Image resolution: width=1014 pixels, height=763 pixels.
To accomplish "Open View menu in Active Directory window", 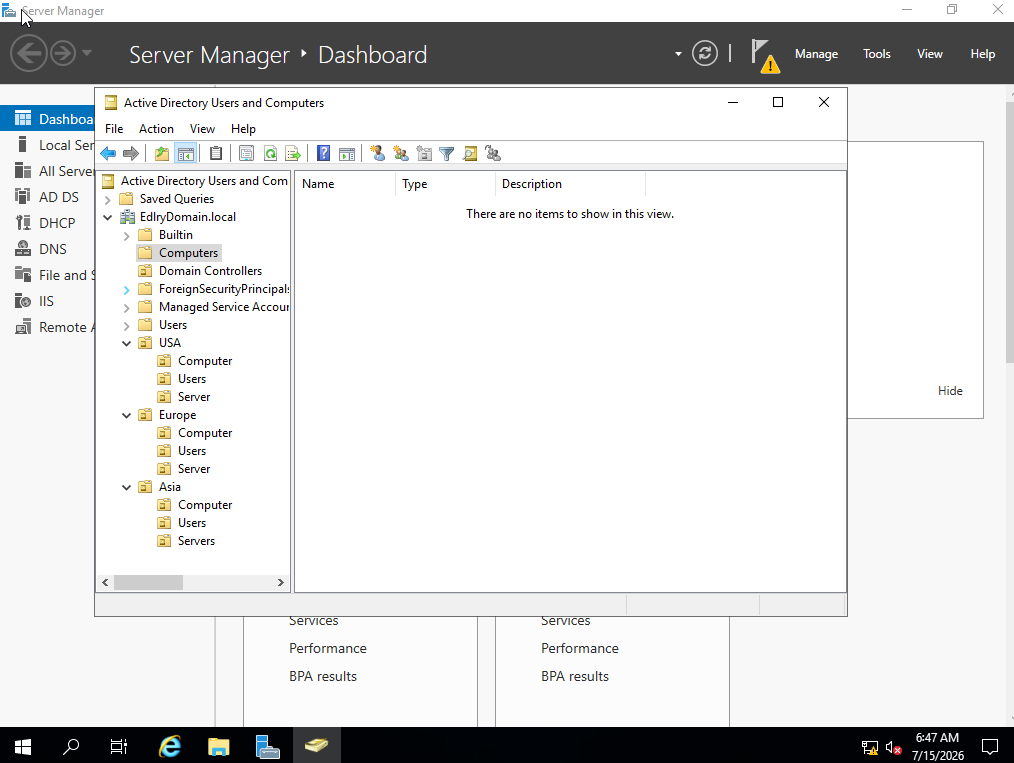I will pyautogui.click(x=202, y=129).
